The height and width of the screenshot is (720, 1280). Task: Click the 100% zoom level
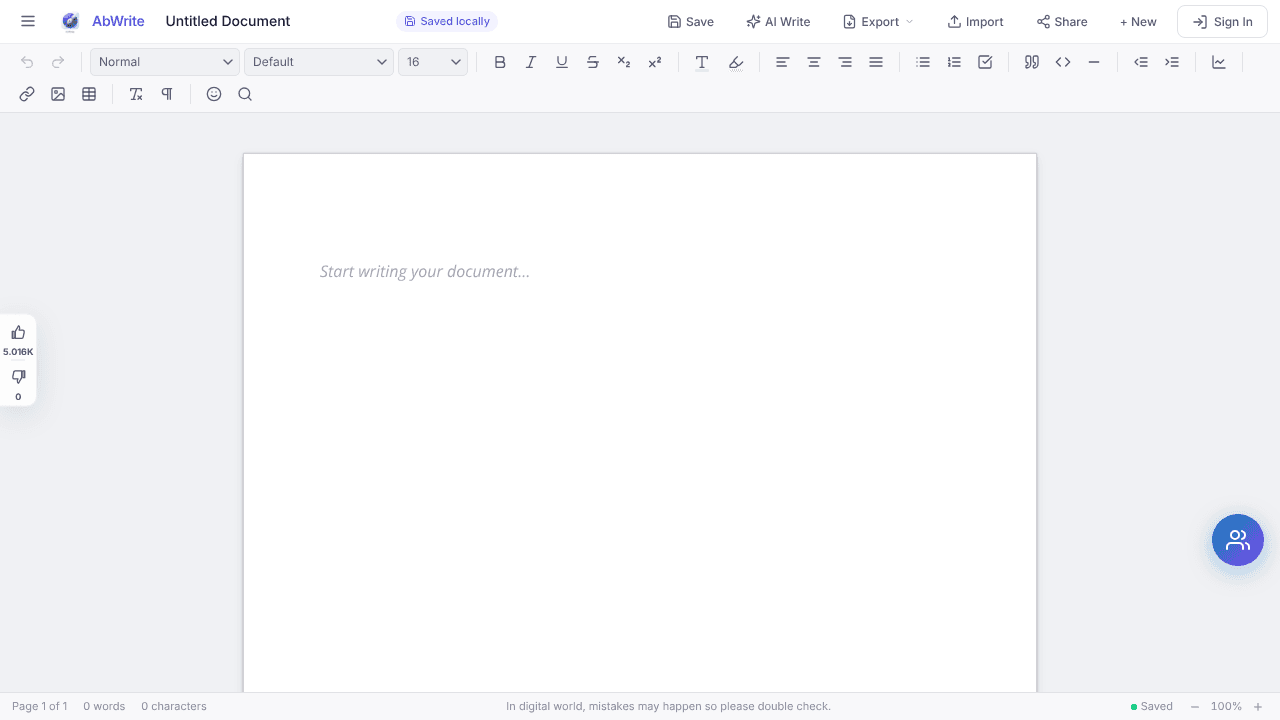[1226, 706]
